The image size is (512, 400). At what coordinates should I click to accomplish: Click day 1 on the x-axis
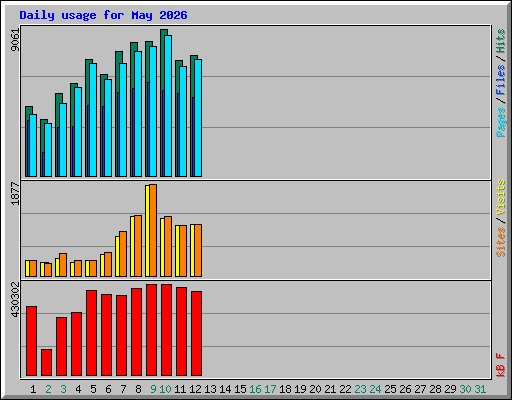[x=33, y=389]
